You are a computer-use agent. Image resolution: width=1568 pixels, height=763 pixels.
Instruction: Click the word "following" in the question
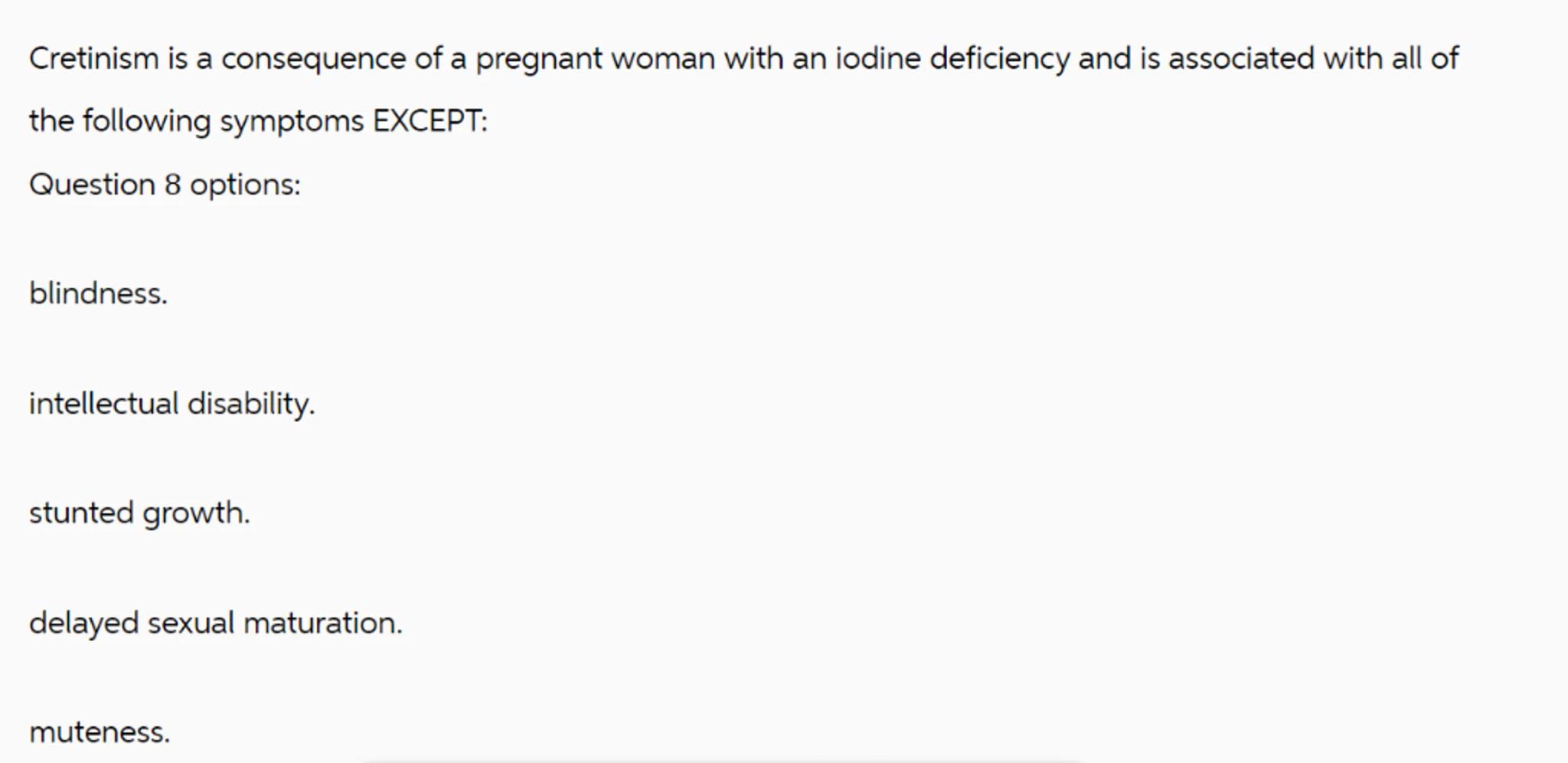146,122
